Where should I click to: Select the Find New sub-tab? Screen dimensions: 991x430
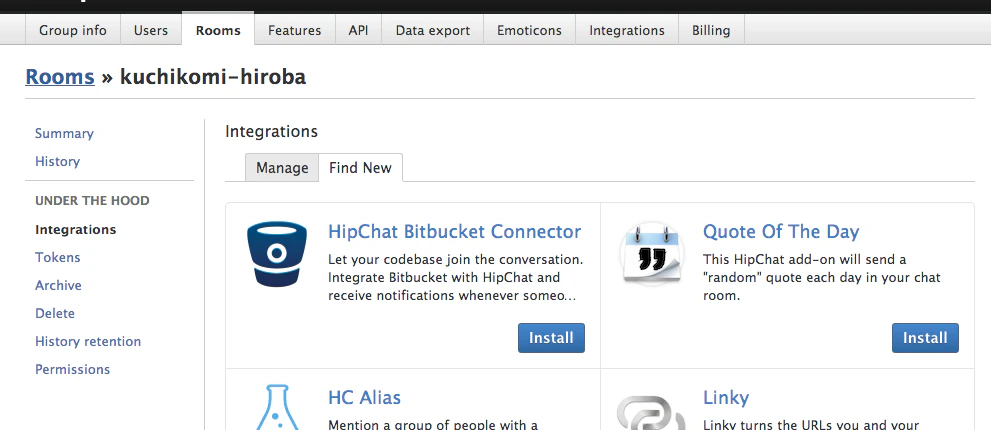360,168
